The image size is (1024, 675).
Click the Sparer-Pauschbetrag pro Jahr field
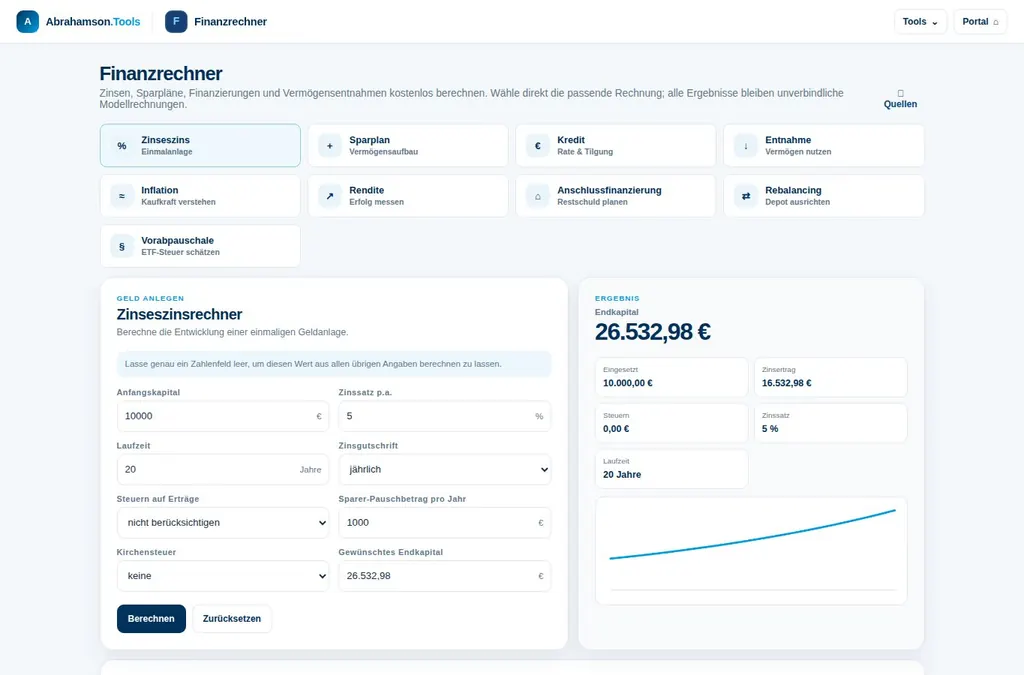pyautogui.click(x=445, y=522)
